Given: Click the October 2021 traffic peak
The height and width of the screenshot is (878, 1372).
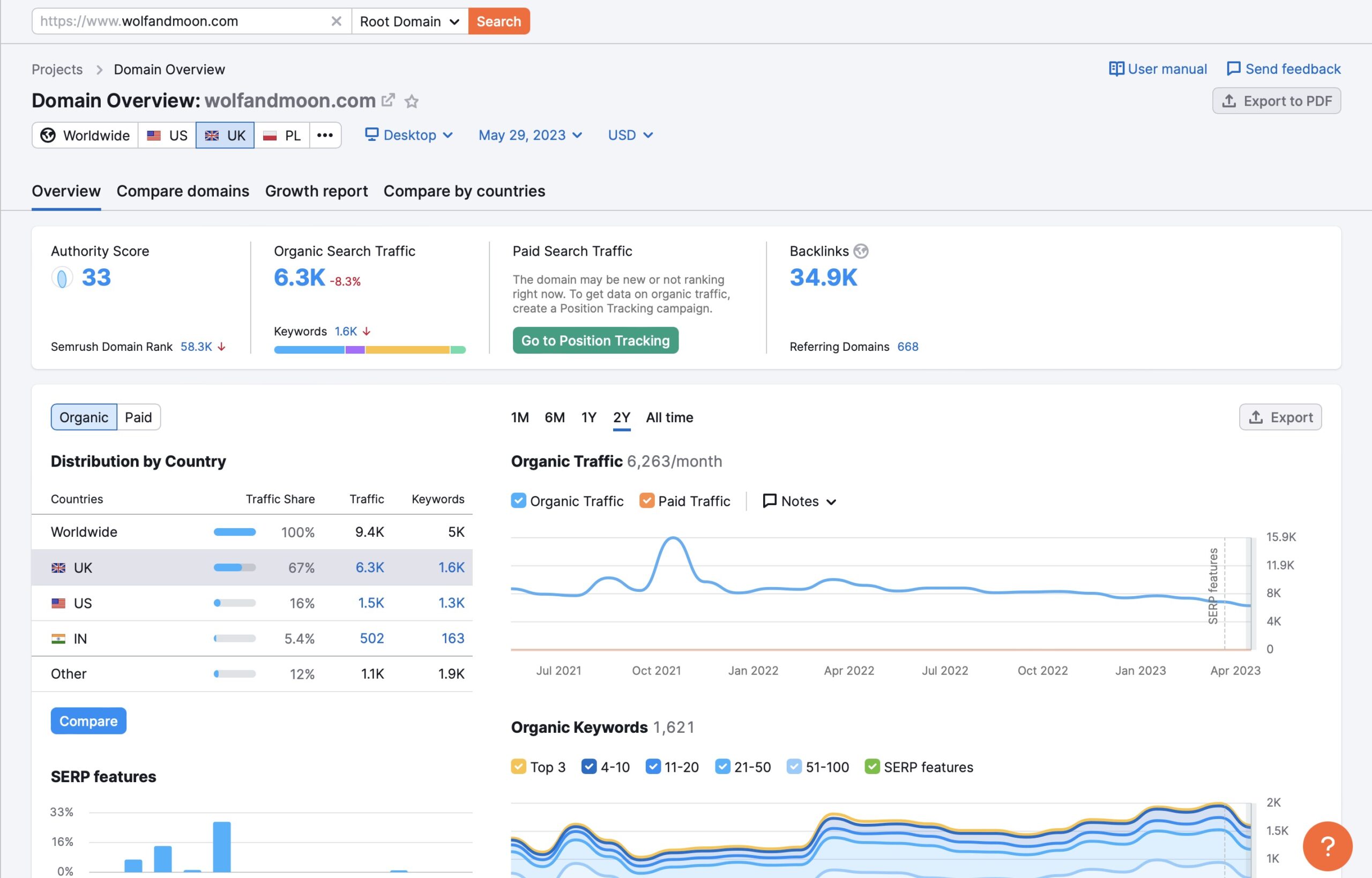Looking at the screenshot, I should [x=674, y=539].
